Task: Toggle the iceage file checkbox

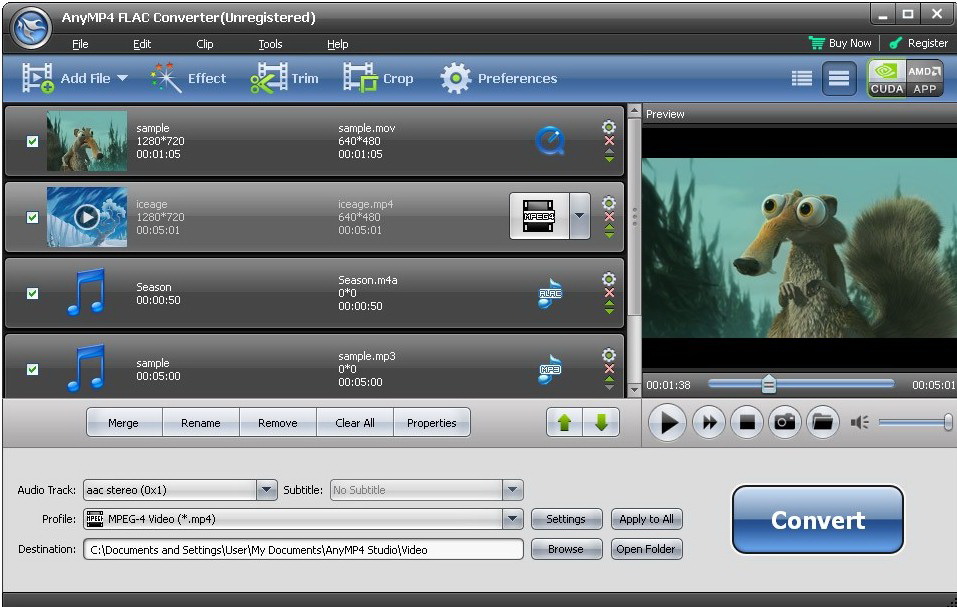Action: tap(32, 217)
